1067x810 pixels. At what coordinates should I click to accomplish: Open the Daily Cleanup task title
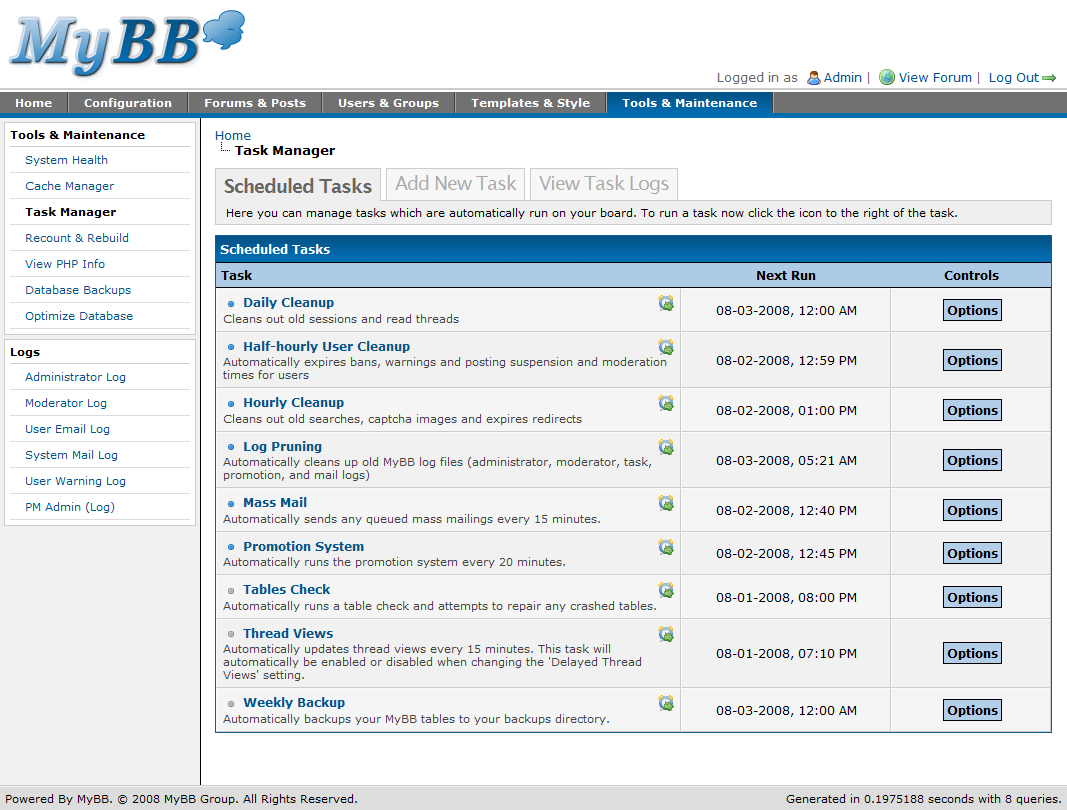pos(289,302)
